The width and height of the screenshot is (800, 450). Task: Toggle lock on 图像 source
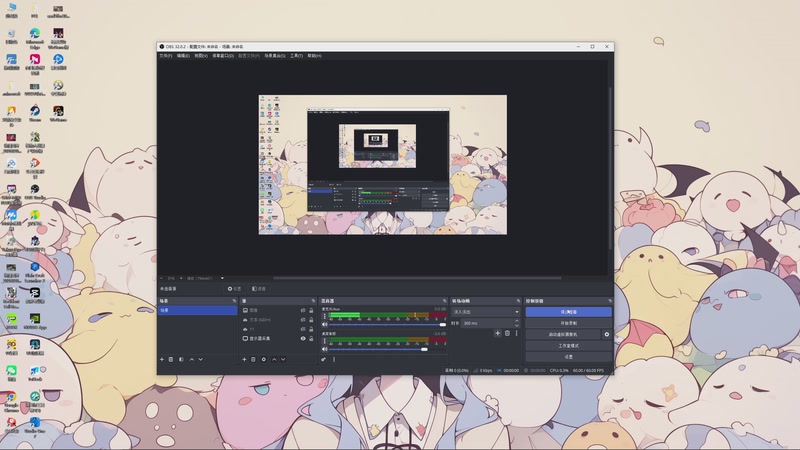[311, 310]
